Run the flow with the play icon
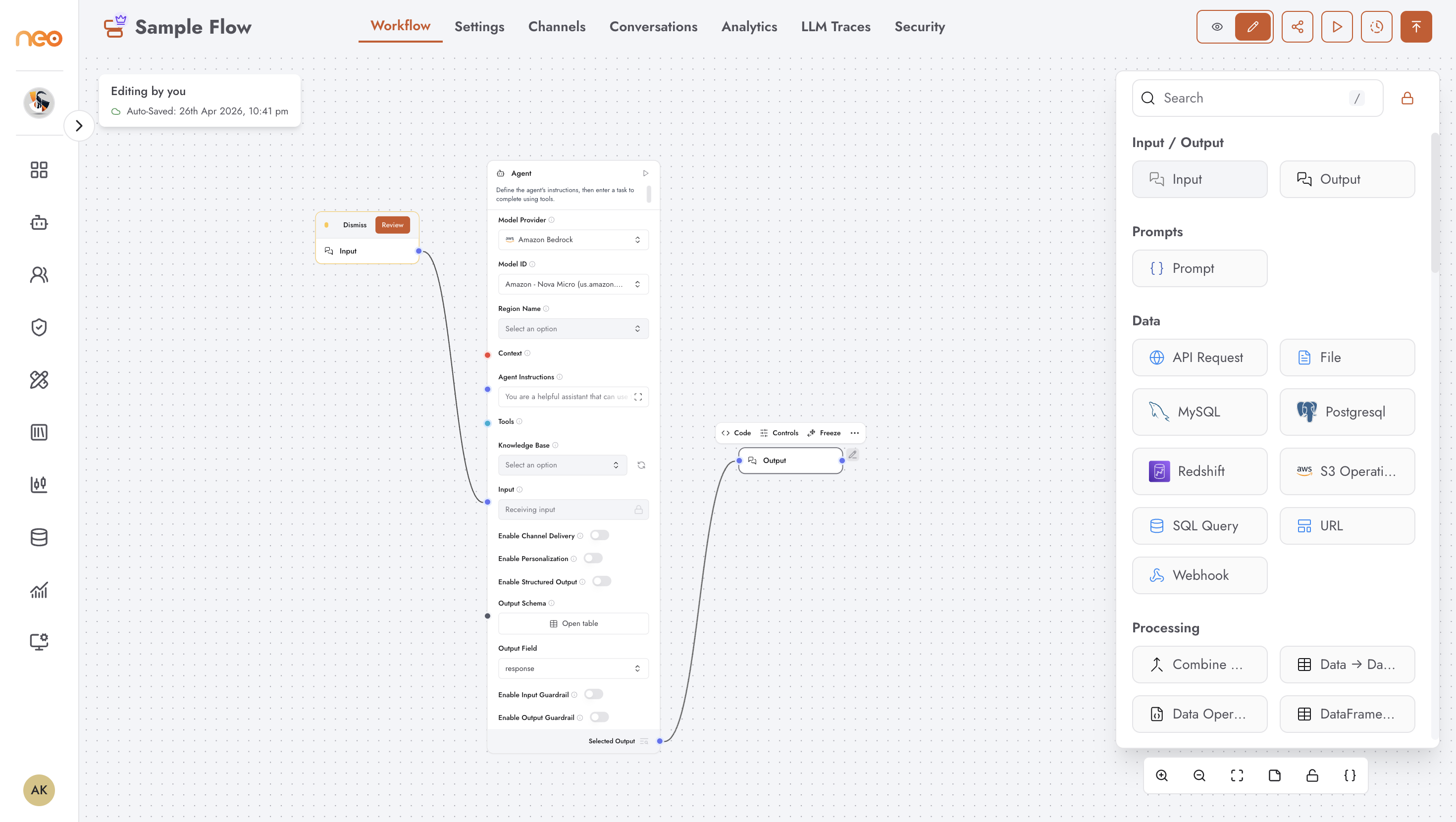This screenshot has height=822, width=1456. tap(1337, 27)
